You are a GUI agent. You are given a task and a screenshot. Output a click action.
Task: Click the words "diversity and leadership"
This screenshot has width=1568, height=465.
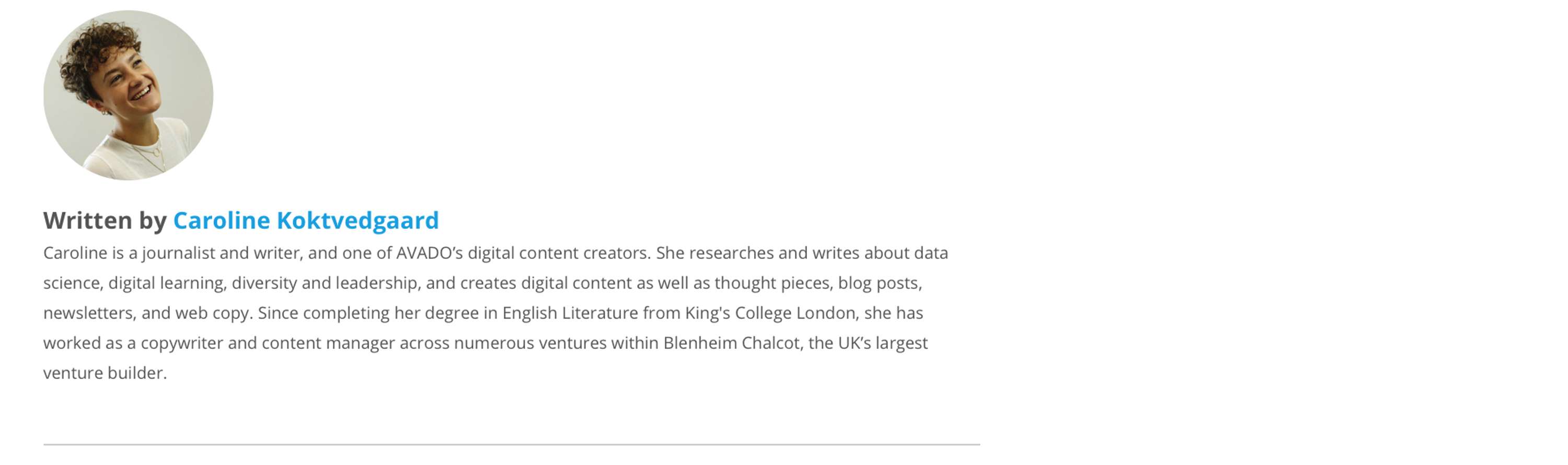[x=325, y=283]
